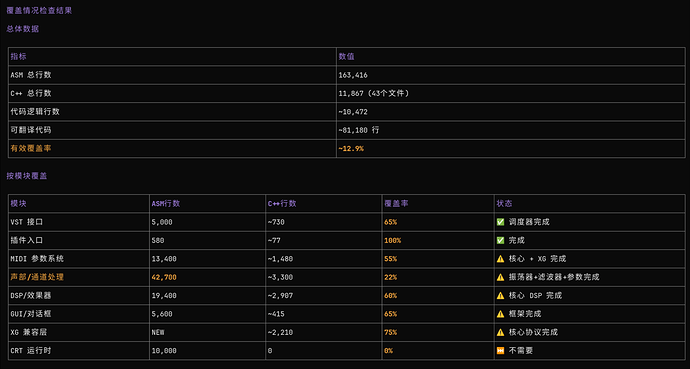Select the VST 接口 module name
The image size is (690, 369).
(x=27, y=222)
